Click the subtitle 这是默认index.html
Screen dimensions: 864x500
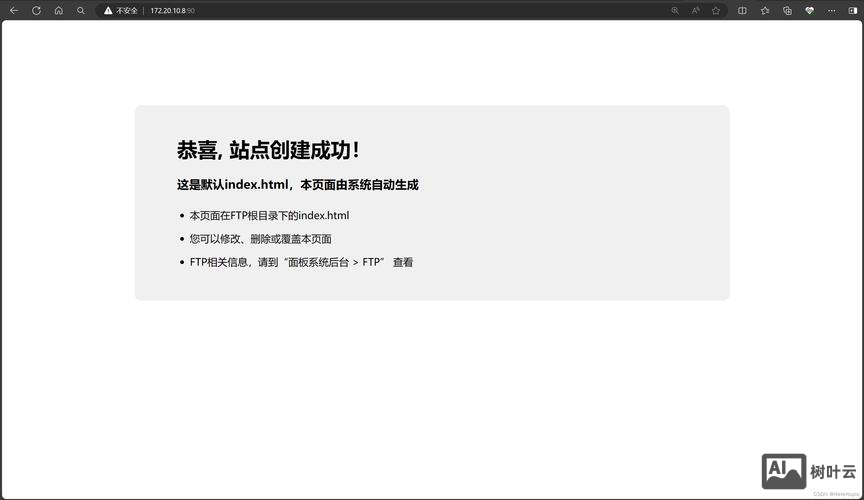point(298,185)
